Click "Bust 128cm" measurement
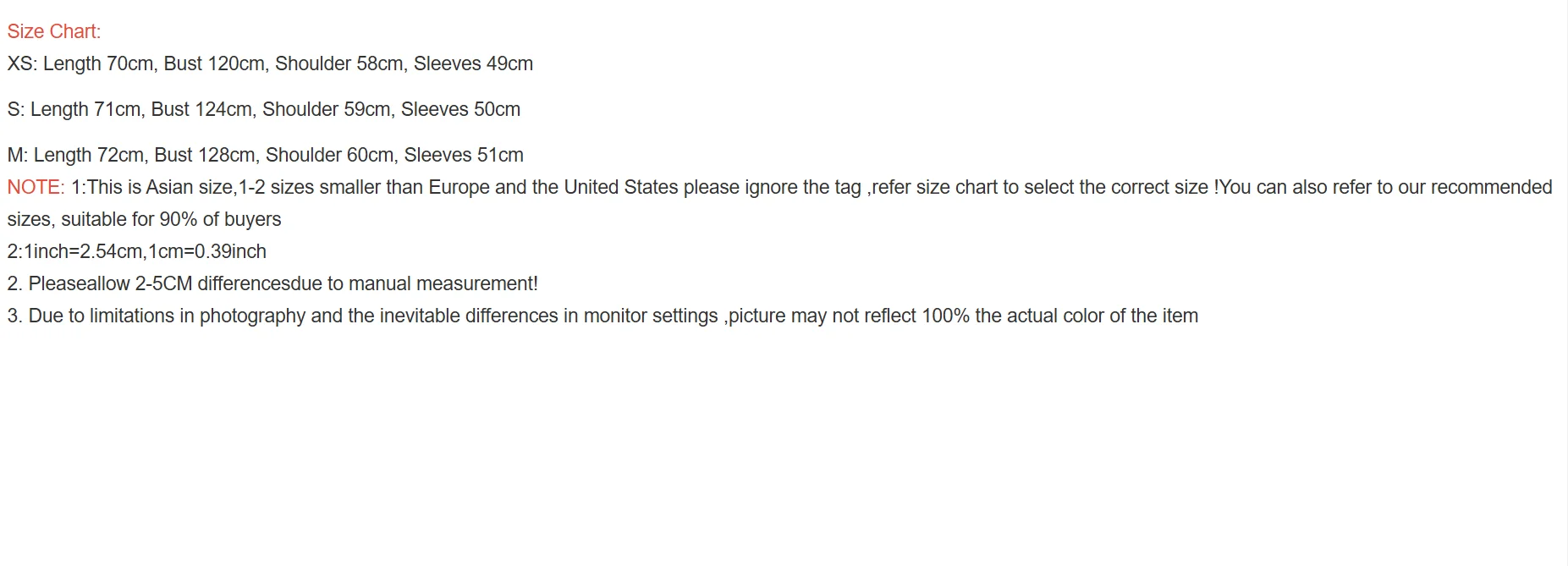This screenshot has height=566, width=1568. click(205, 155)
